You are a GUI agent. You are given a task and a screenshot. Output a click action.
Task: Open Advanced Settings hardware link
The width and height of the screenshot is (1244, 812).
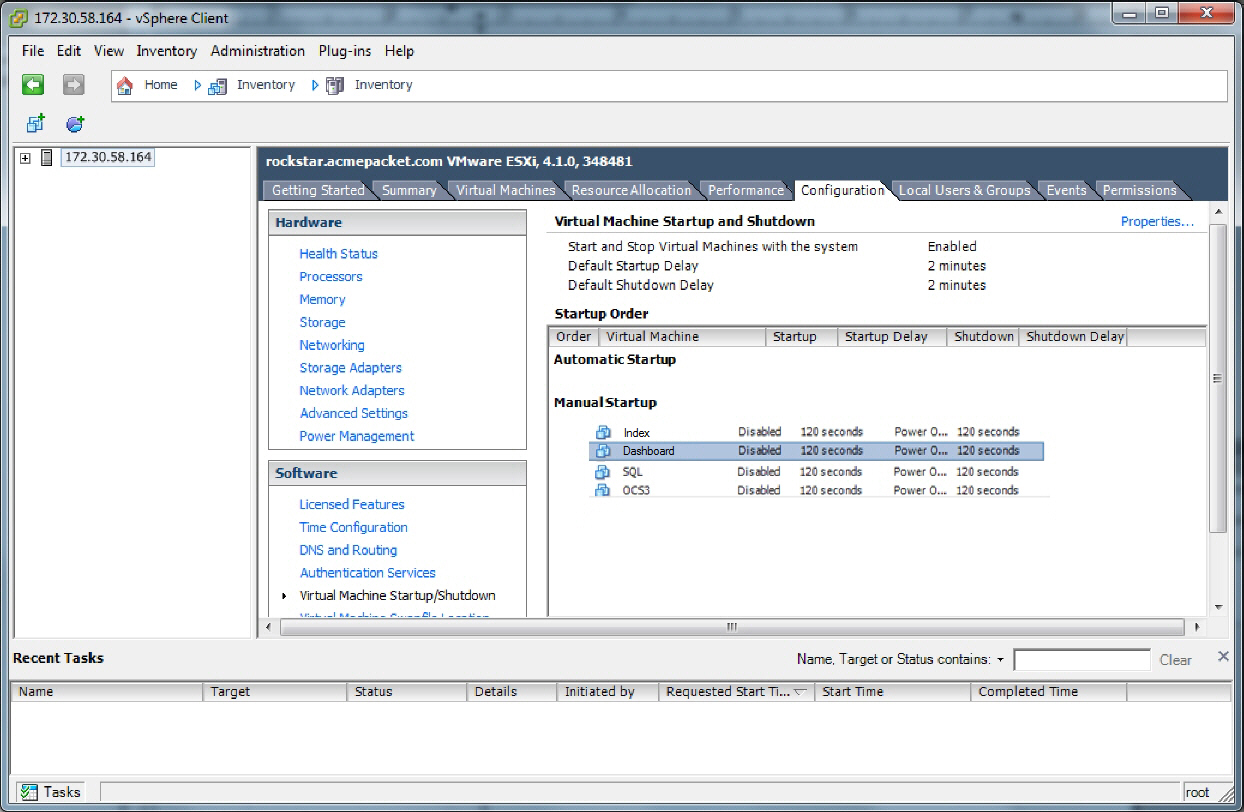tap(354, 414)
